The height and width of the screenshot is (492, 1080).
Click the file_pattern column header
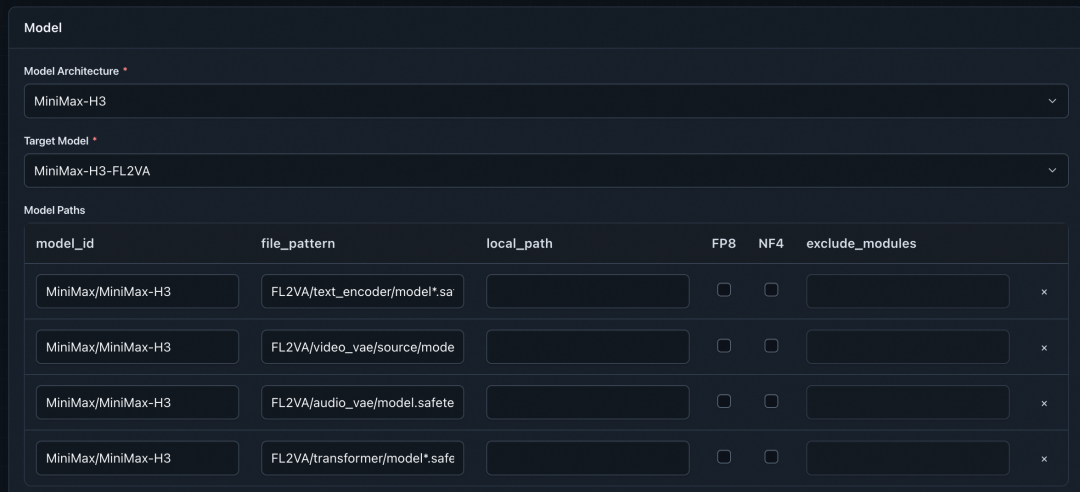(x=298, y=243)
